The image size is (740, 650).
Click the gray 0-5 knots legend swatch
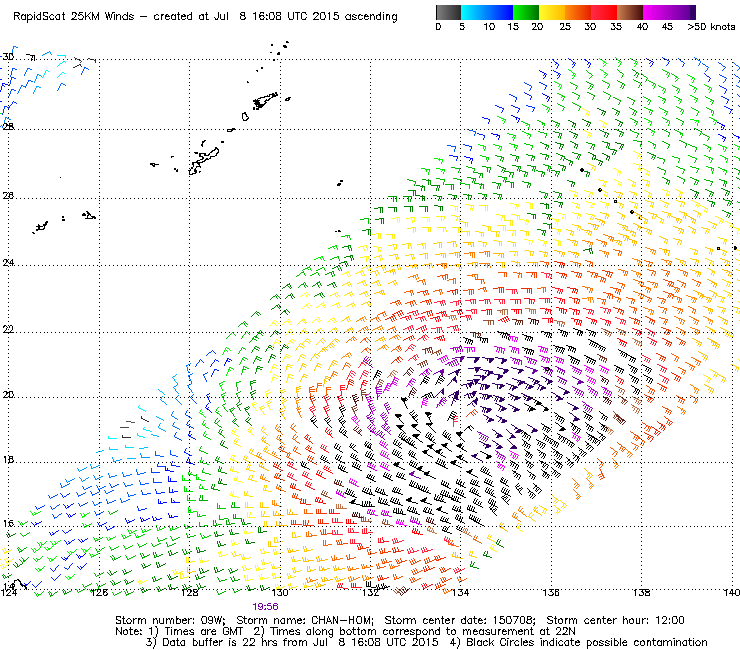coord(448,12)
